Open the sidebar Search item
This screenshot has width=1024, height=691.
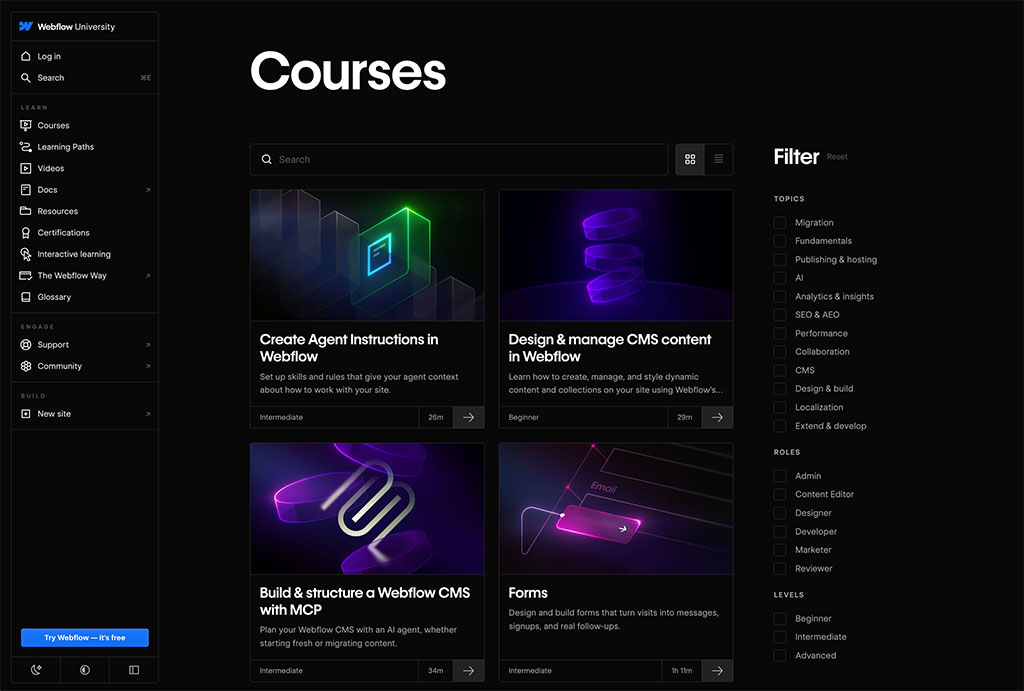(85, 78)
